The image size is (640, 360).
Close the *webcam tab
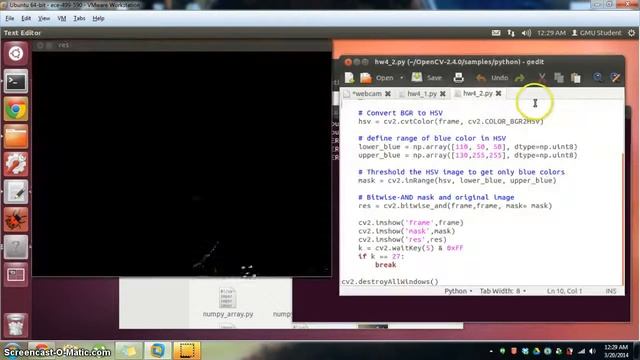(x=388, y=93)
